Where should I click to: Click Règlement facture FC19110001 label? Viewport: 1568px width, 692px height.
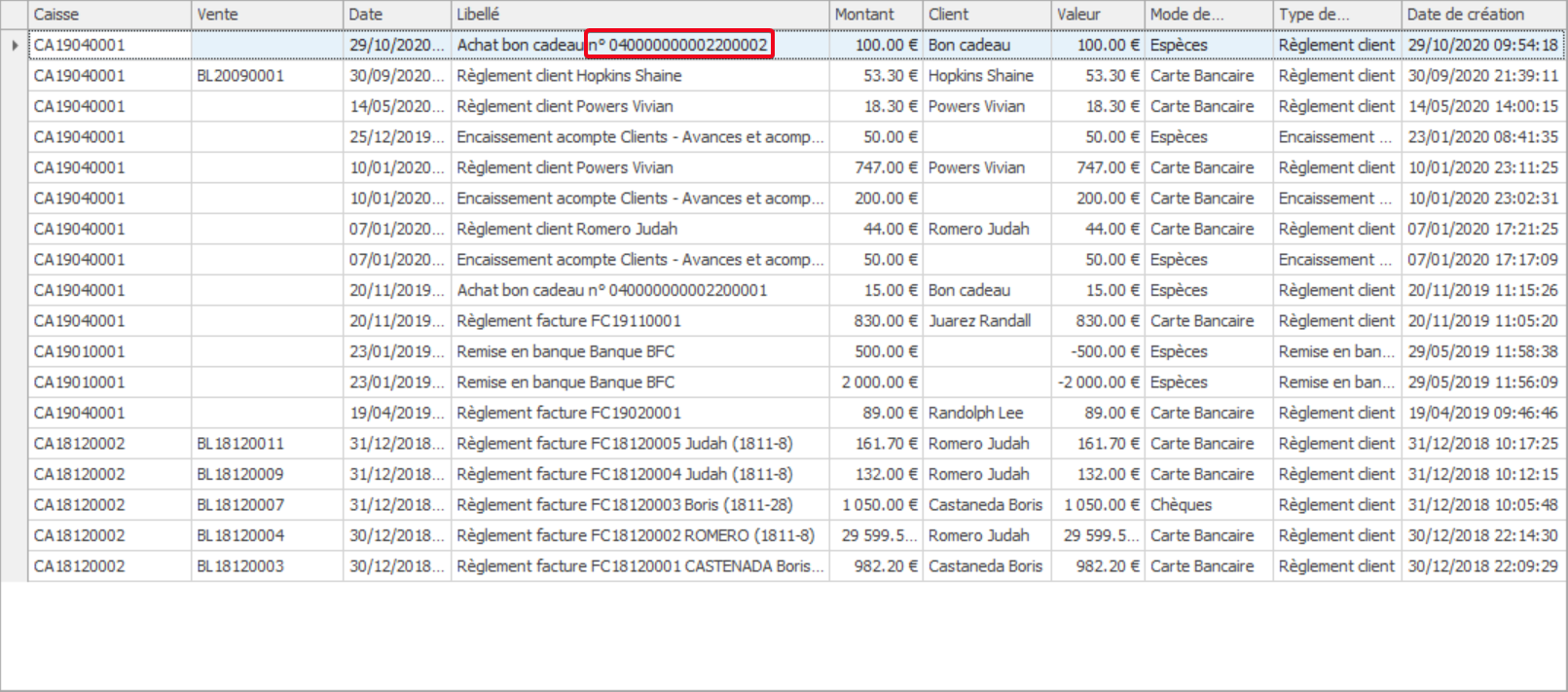[x=569, y=321]
